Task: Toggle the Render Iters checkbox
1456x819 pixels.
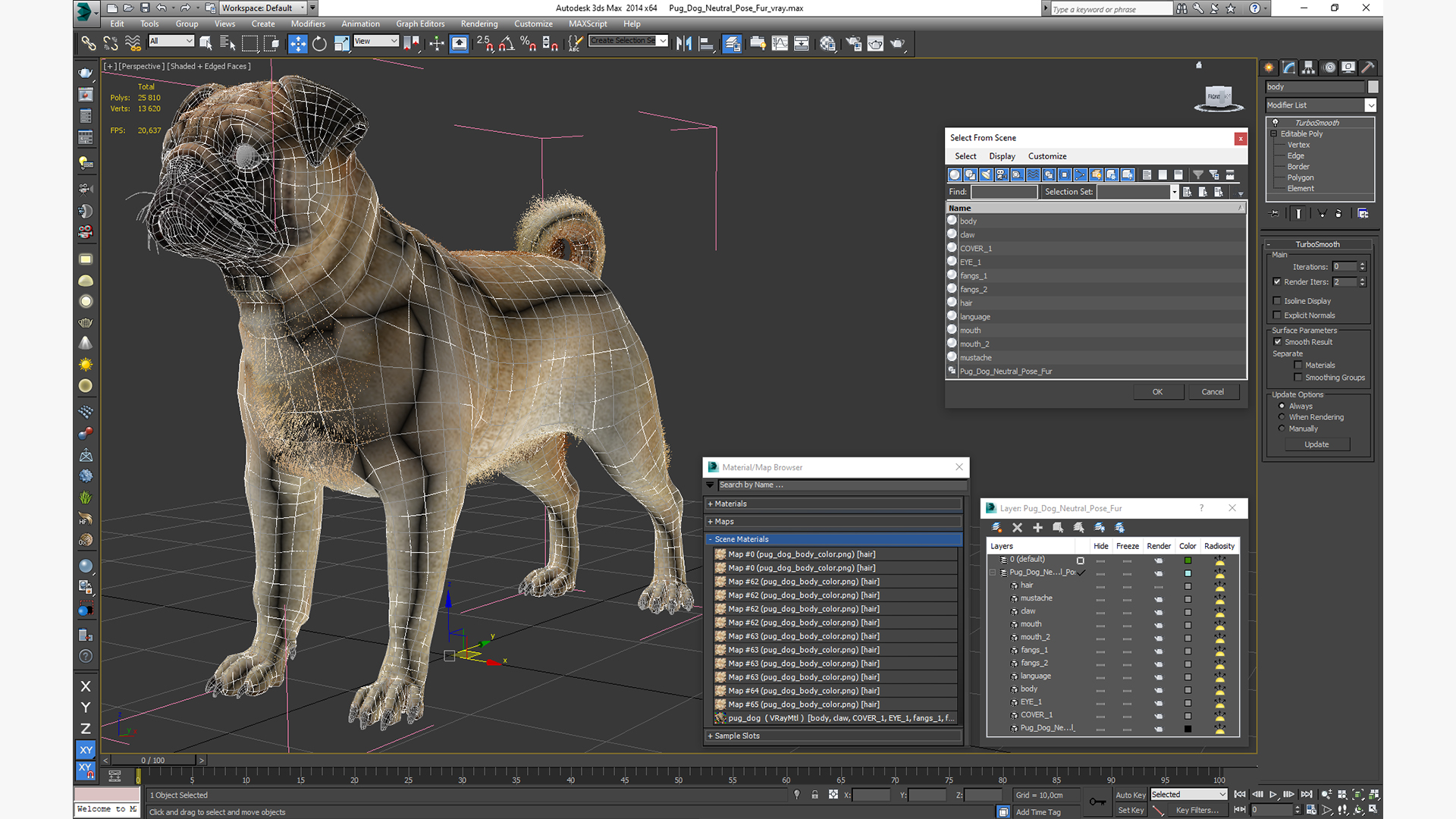Action: coord(1277,281)
